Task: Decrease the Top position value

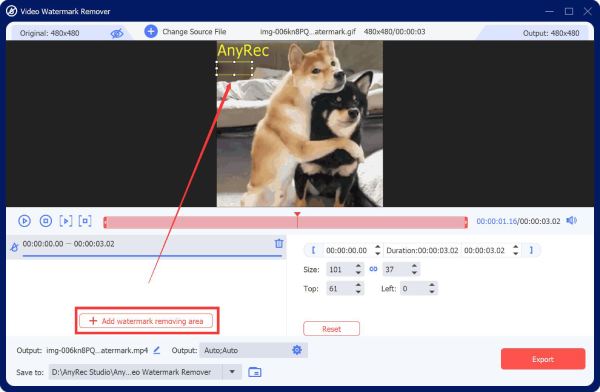Action: pos(358,292)
